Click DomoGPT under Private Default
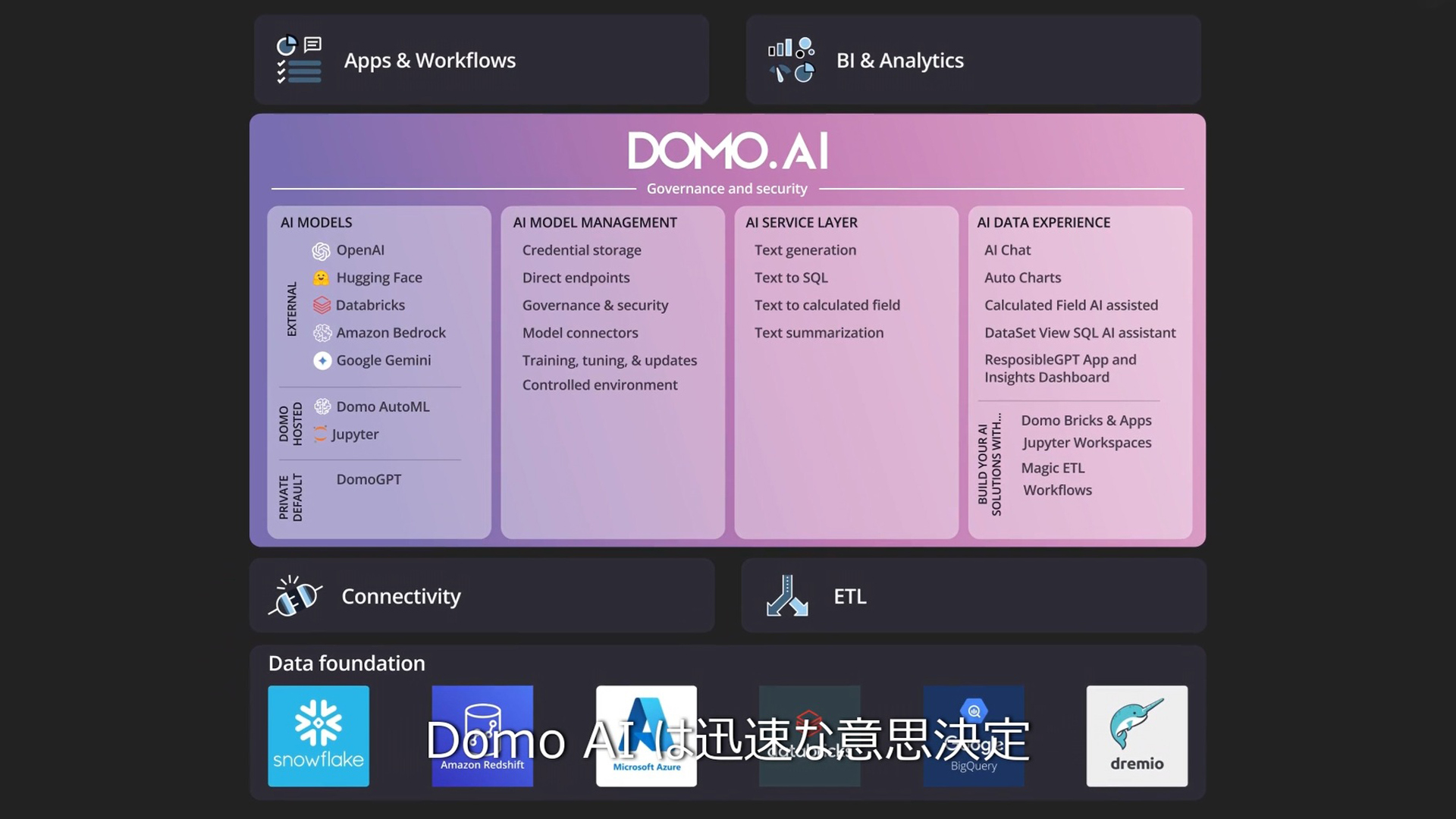Screen dimensions: 1456x819 [369, 479]
